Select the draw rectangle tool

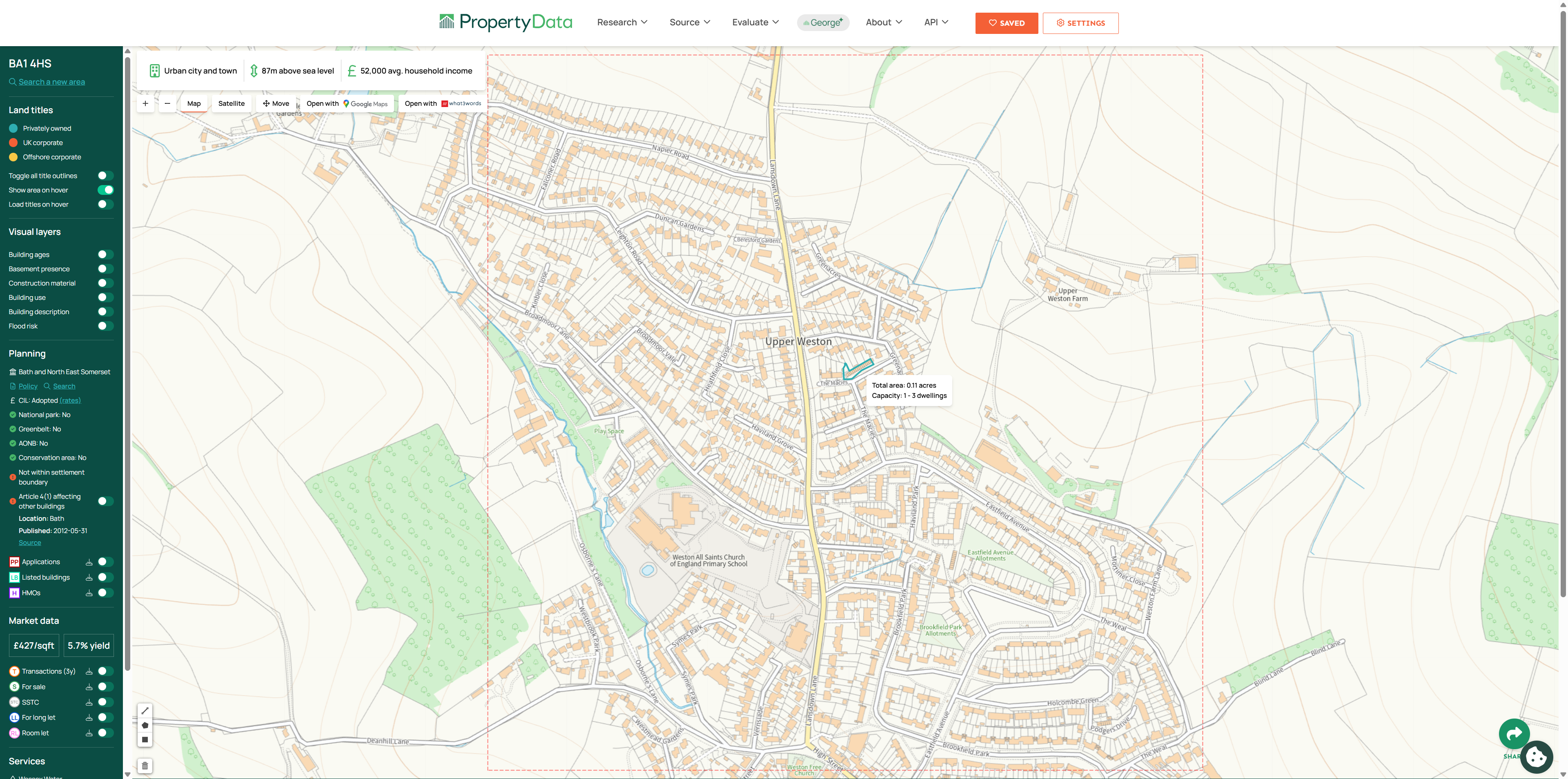point(145,740)
